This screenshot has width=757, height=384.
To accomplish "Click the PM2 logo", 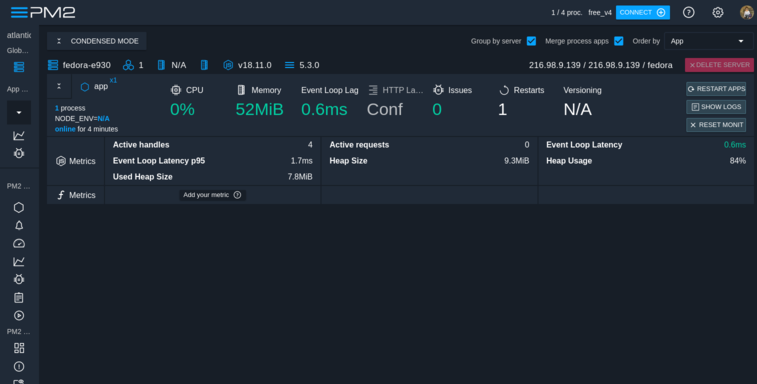I will (x=53, y=12).
